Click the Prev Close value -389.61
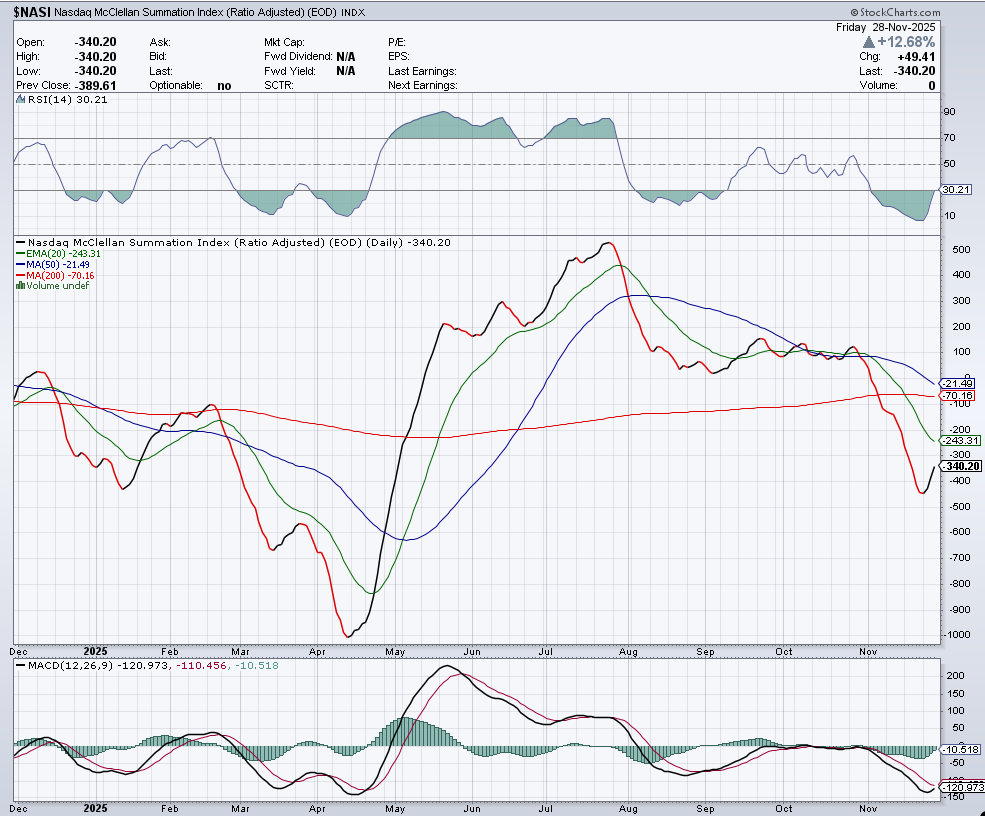Image resolution: width=985 pixels, height=816 pixels. [95, 85]
